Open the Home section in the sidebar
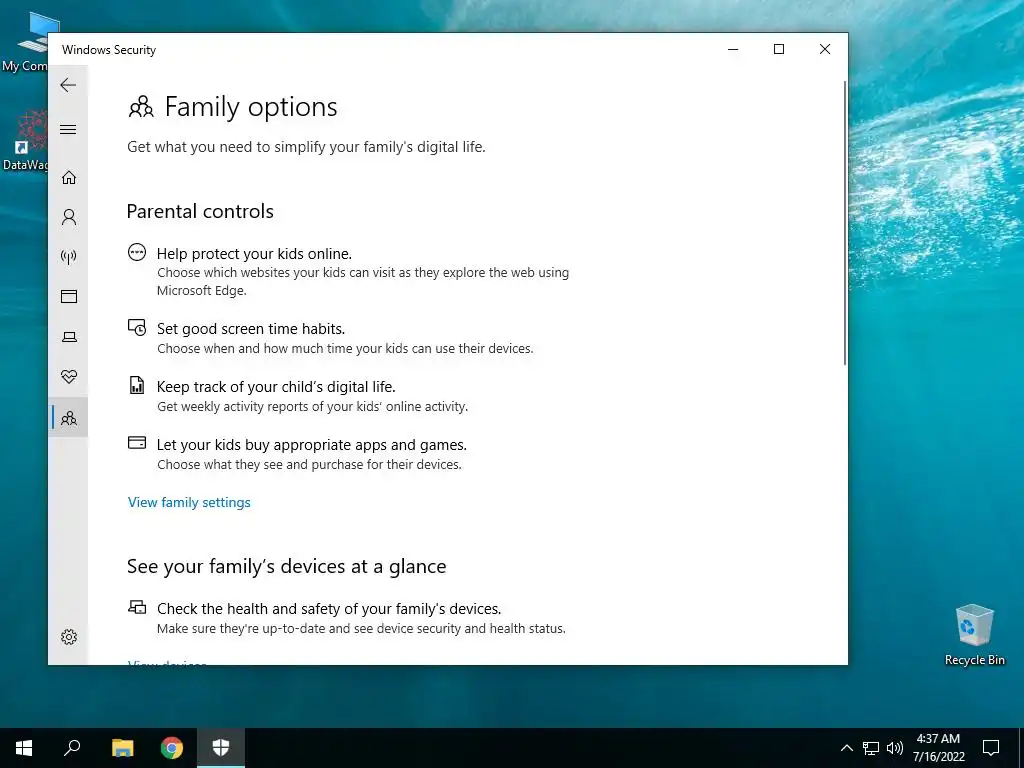Viewport: 1024px width, 768px height. click(69, 178)
